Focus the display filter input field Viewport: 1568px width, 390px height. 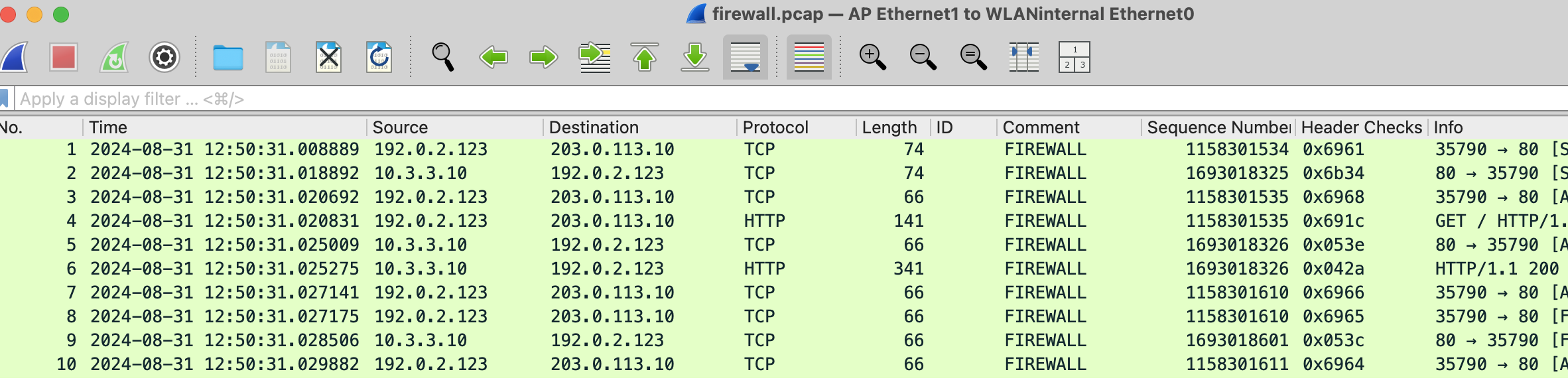(663, 99)
